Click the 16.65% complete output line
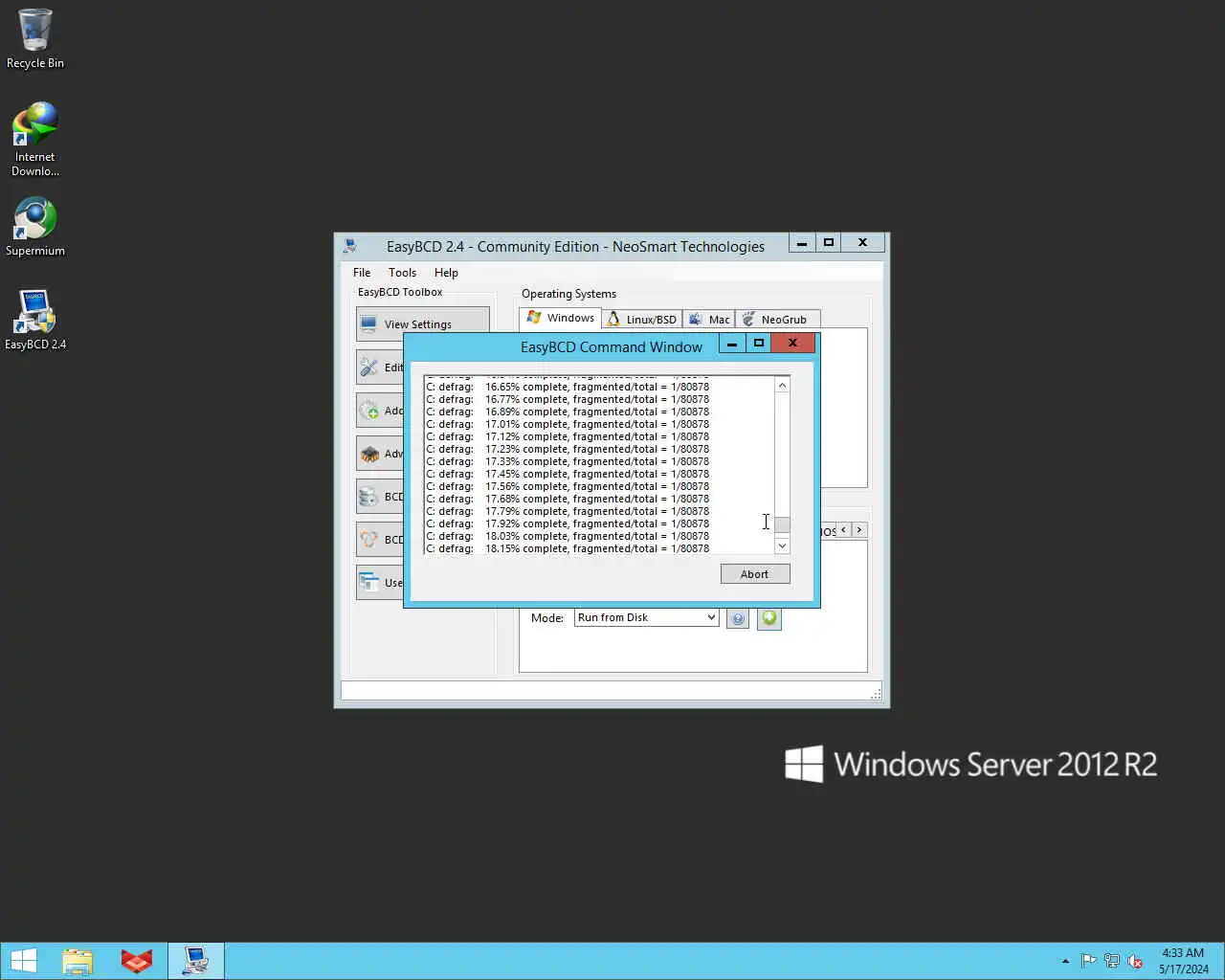Image resolution: width=1225 pixels, height=980 pixels. tap(568, 387)
